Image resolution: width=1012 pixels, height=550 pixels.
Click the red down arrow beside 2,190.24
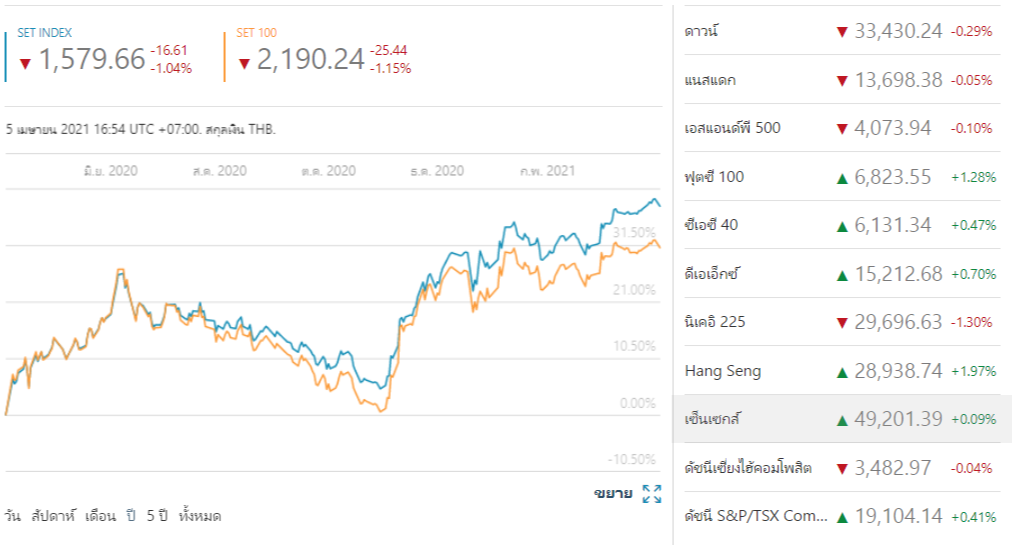click(x=244, y=64)
